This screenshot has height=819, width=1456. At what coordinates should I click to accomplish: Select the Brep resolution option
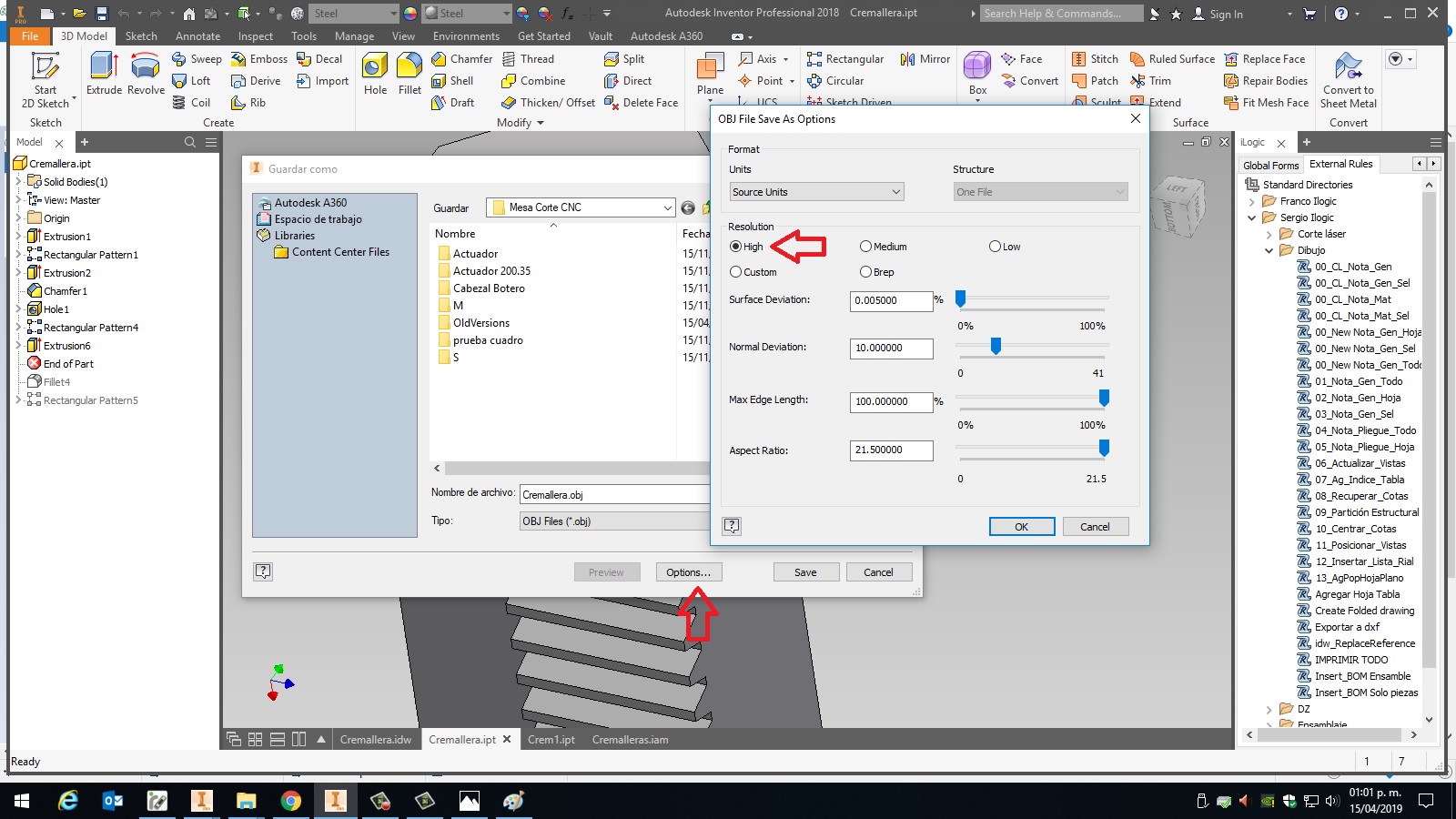[x=877, y=272]
